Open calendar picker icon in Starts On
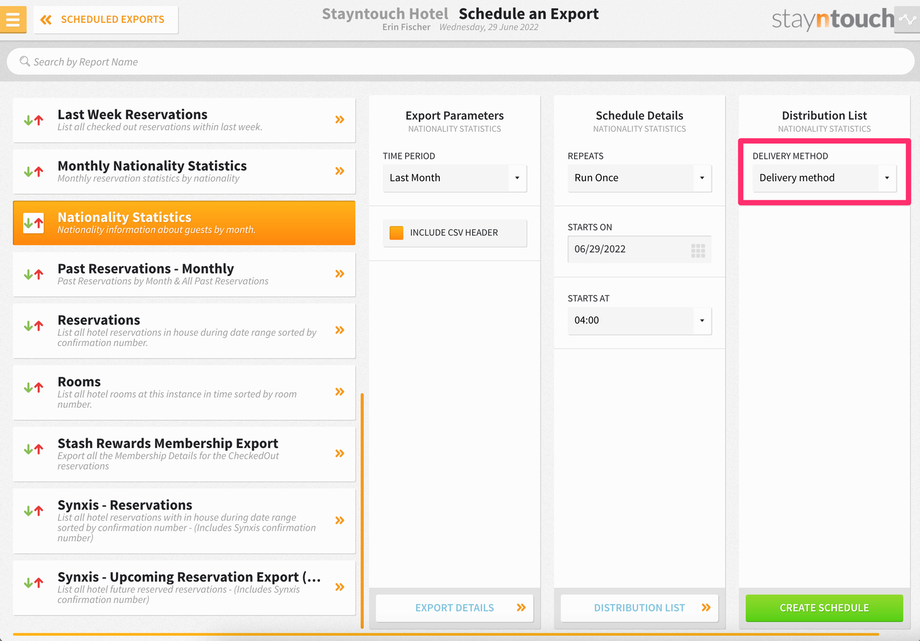The width and height of the screenshot is (920, 641). click(x=698, y=251)
